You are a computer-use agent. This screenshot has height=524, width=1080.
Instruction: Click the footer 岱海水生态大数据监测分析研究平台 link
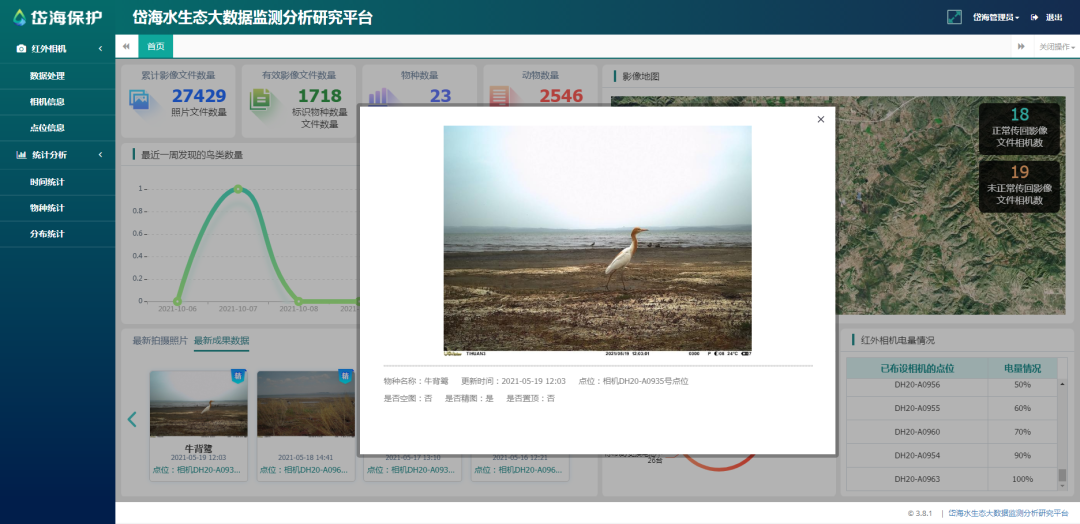pyautogui.click(x=1008, y=514)
